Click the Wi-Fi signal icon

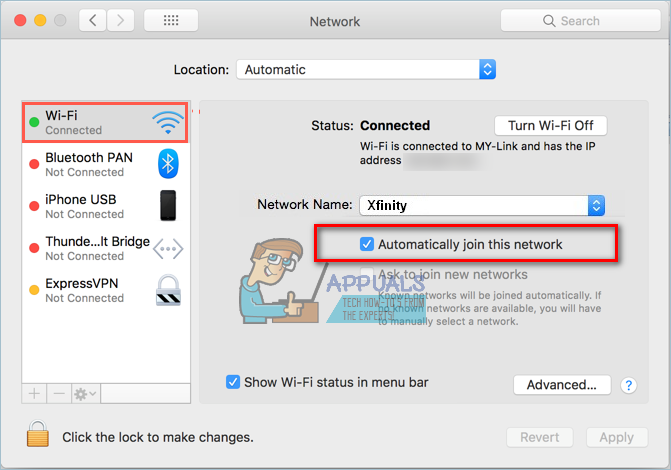point(168,122)
